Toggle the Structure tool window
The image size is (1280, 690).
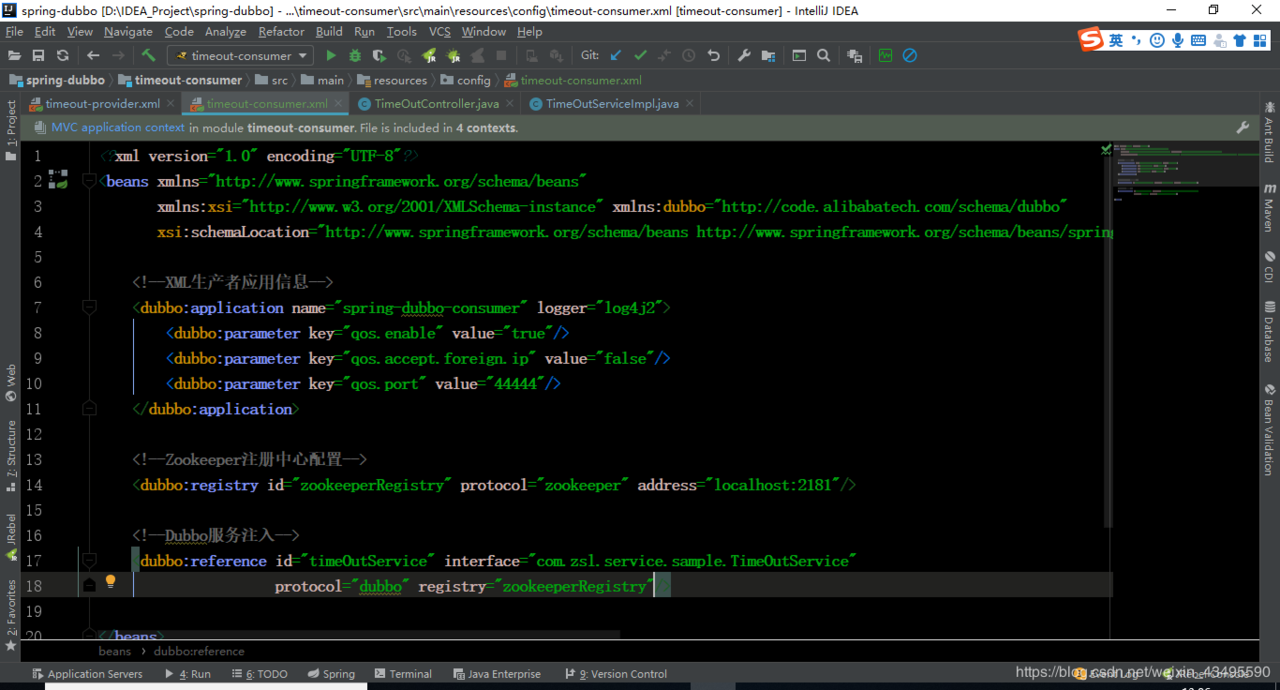(11, 455)
